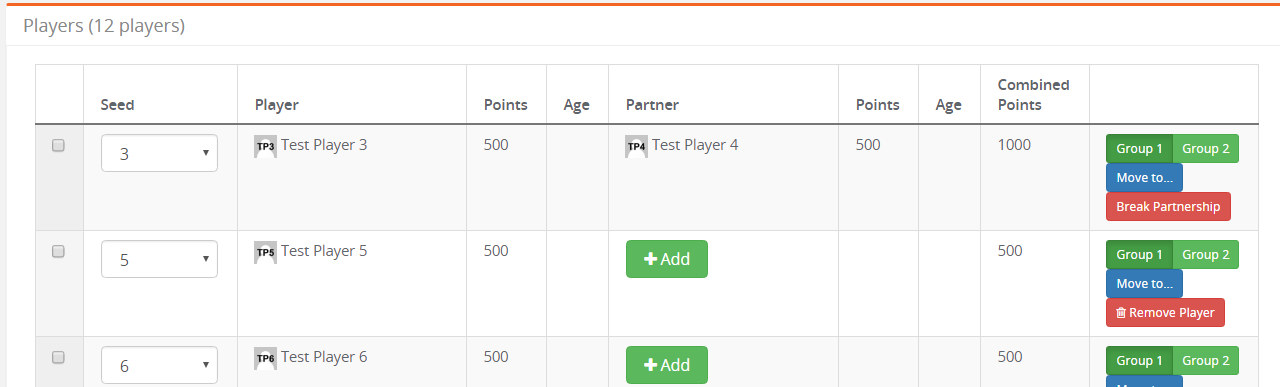Add a partner for Test Player 5

coord(666,259)
